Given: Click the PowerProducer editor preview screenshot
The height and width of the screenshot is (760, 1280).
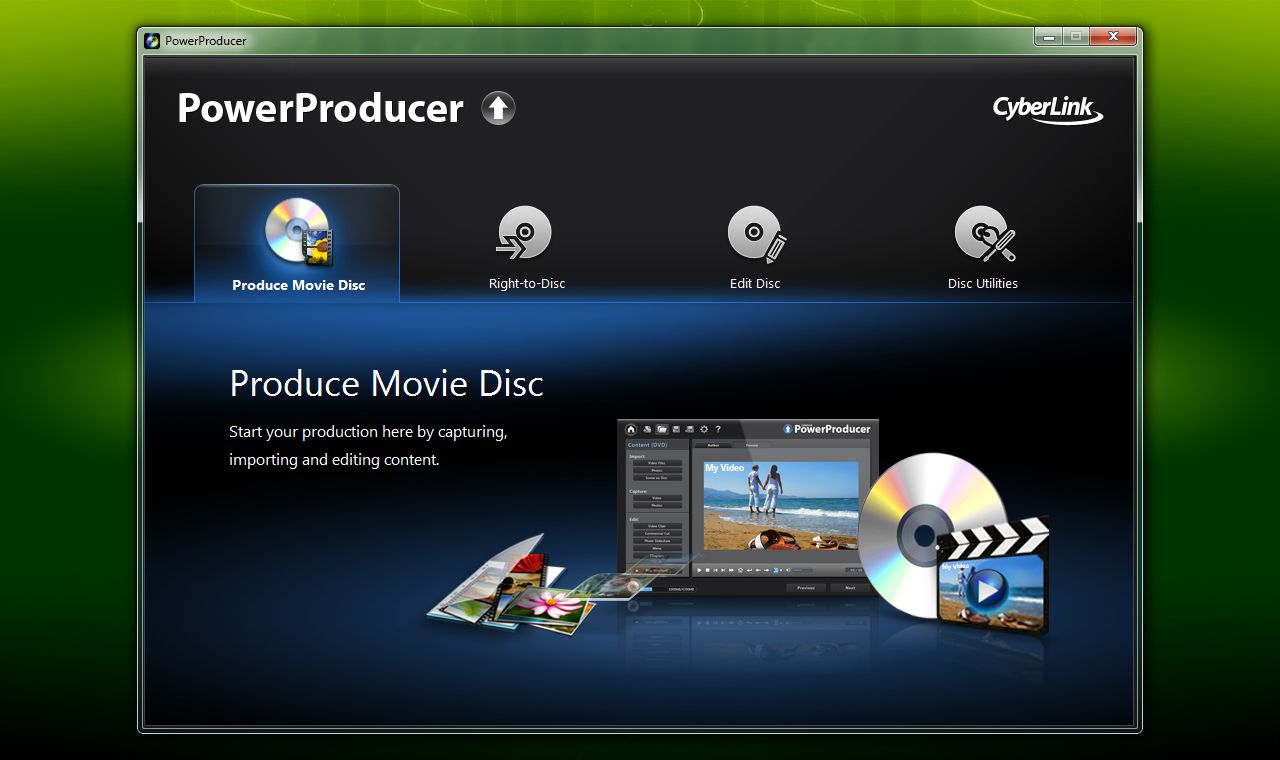Looking at the screenshot, I should coord(748,508).
